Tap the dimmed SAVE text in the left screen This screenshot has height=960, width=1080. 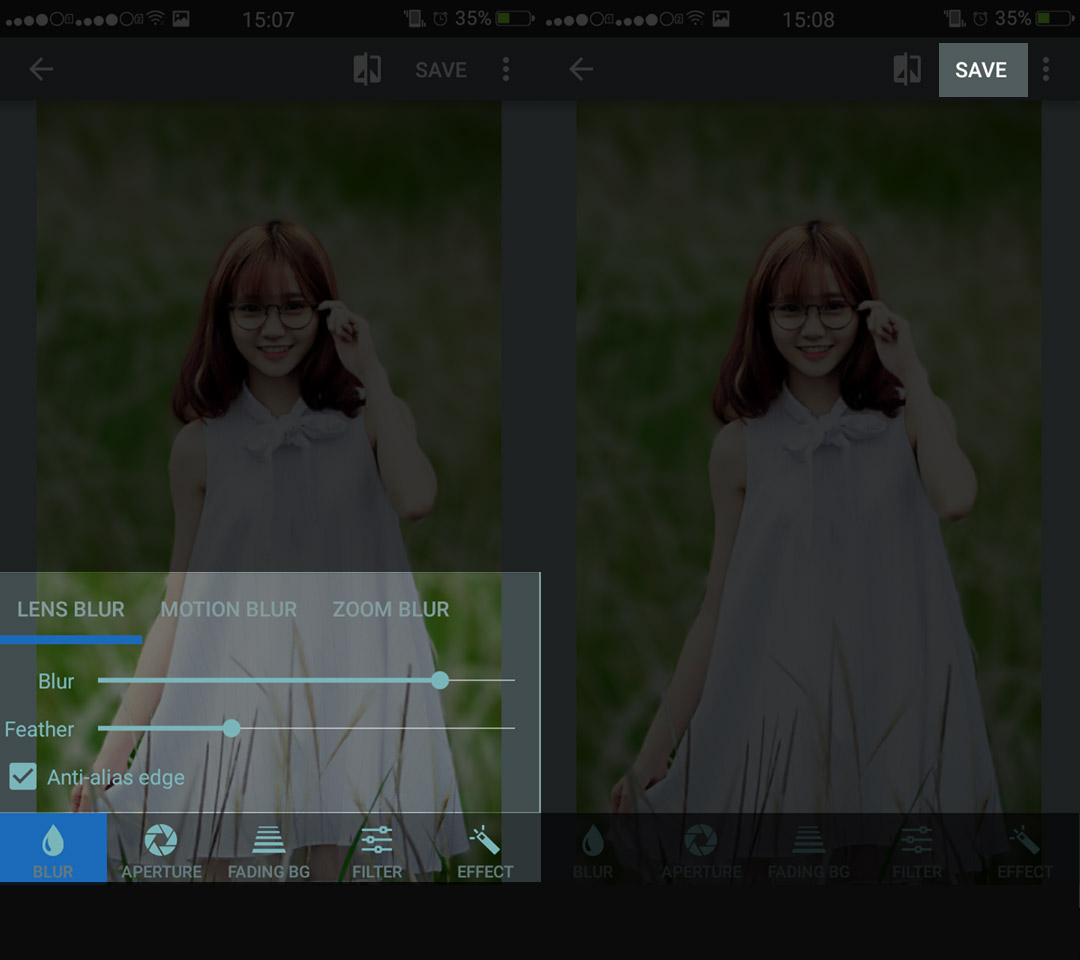point(441,70)
